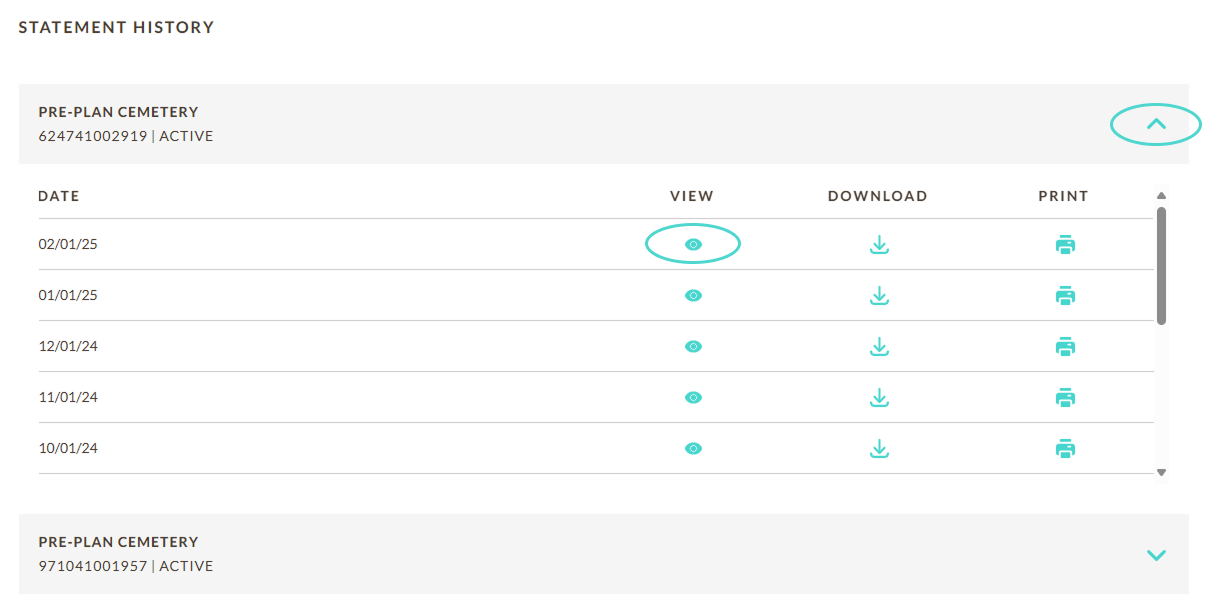Click the scrollbar up arrow

point(1161,196)
